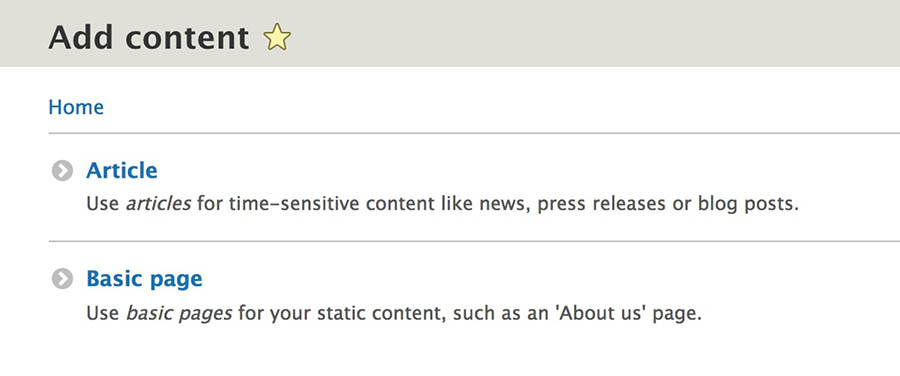Click the word Use before articles

103,204
